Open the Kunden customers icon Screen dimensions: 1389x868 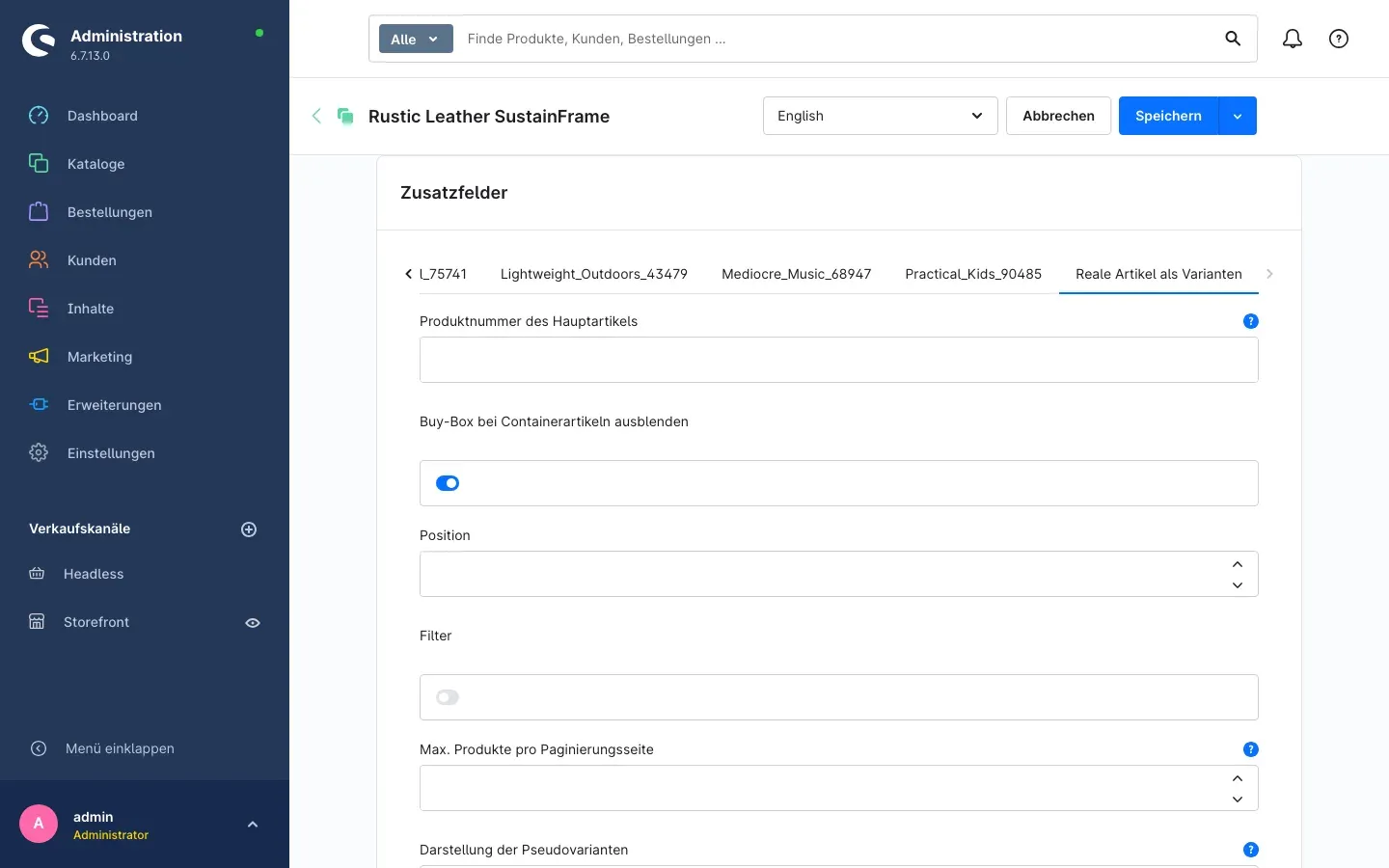tap(39, 260)
